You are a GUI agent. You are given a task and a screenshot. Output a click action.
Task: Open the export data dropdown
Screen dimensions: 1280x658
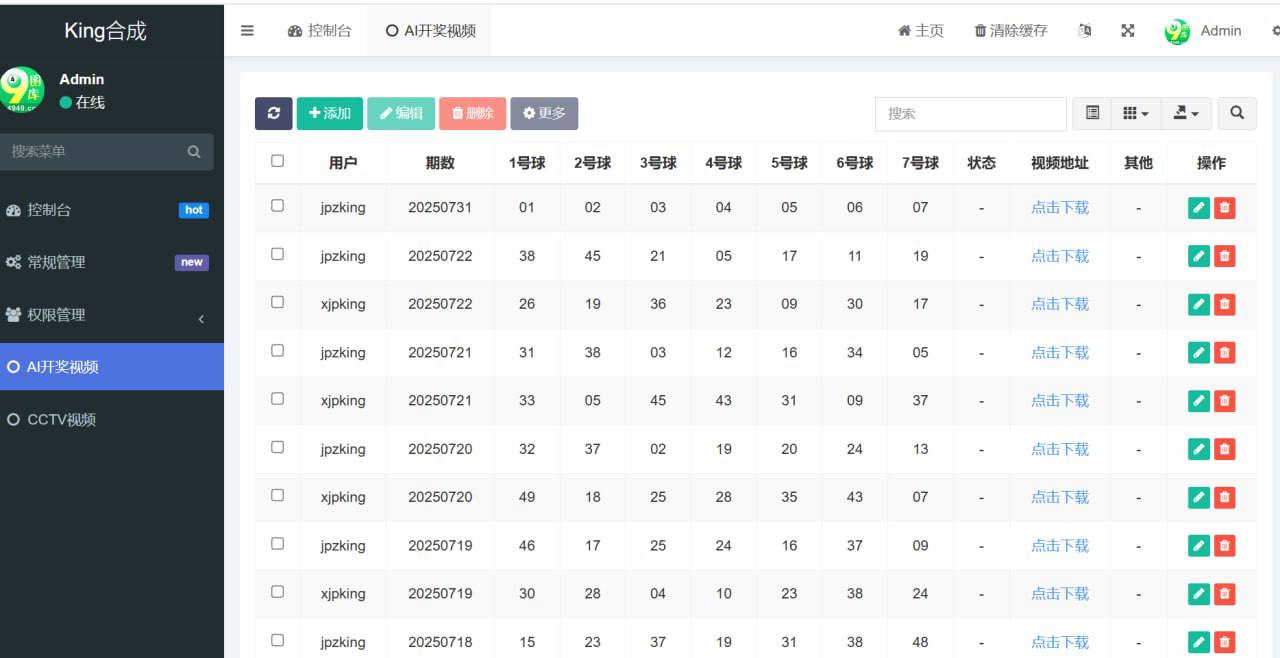point(1186,113)
